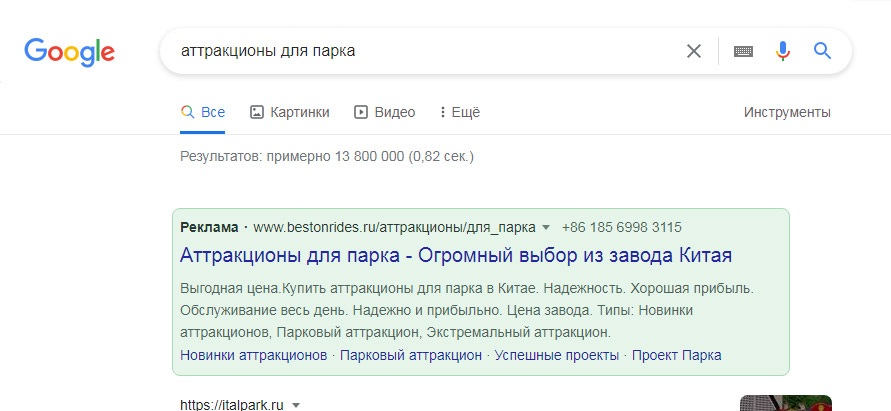Click ad description line starting with Выгодная цена
The width and height of the screenshot is (891, 411).
click(467, 288)
